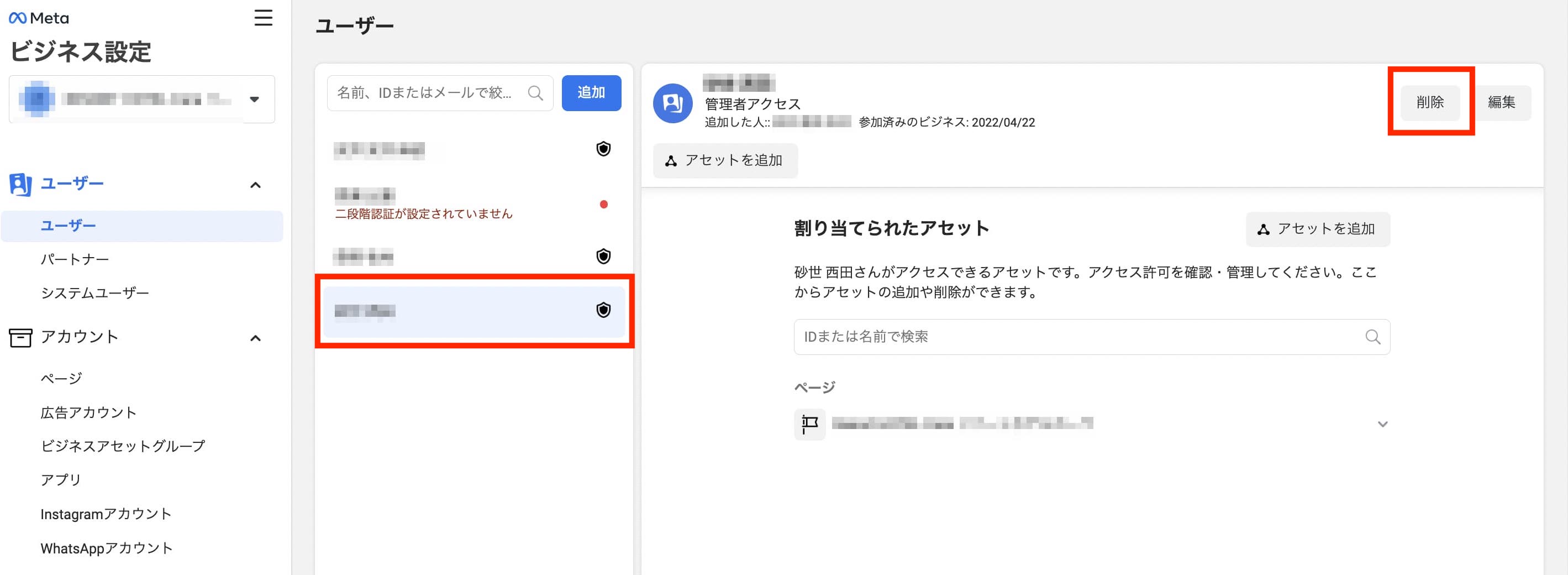Image resolution: width=1568 pixels, height=575 pixels.
Task: Click the blue 追加 button
Action: pos(591,92)
